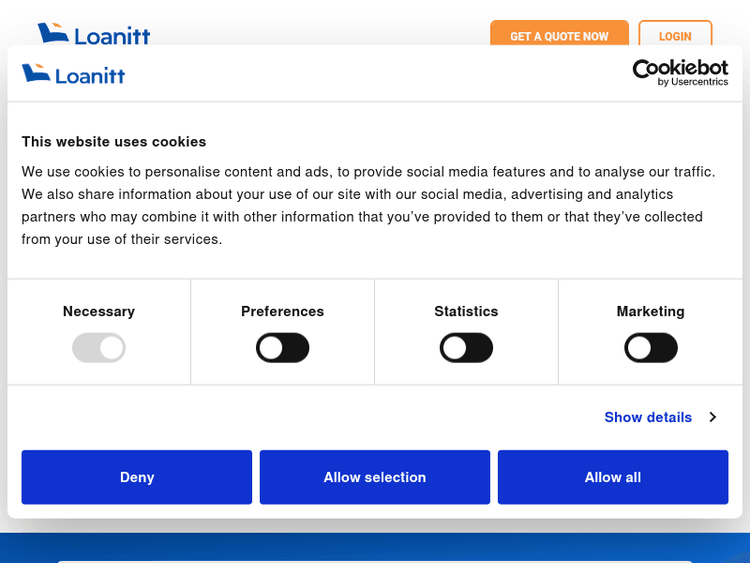Select the Statistics category label
This screenshot has height=563, width=750.
click(466, 311)
